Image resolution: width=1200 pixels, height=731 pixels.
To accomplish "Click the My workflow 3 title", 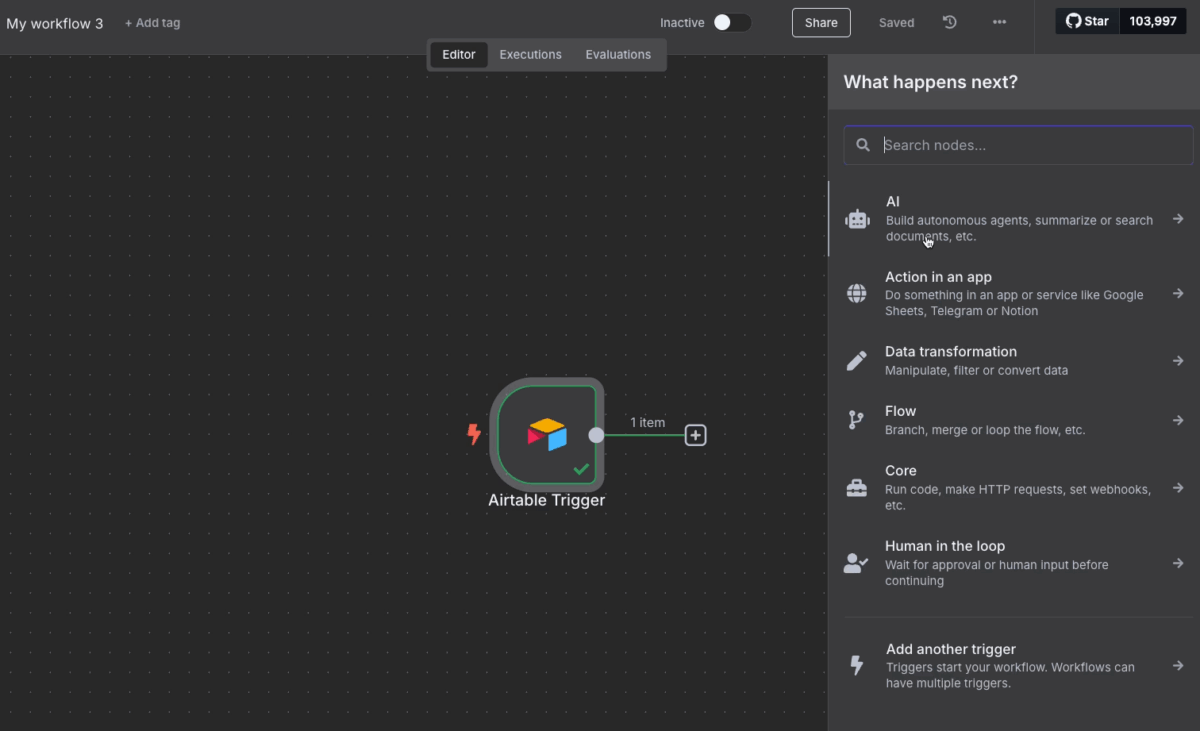I will 55,23.
